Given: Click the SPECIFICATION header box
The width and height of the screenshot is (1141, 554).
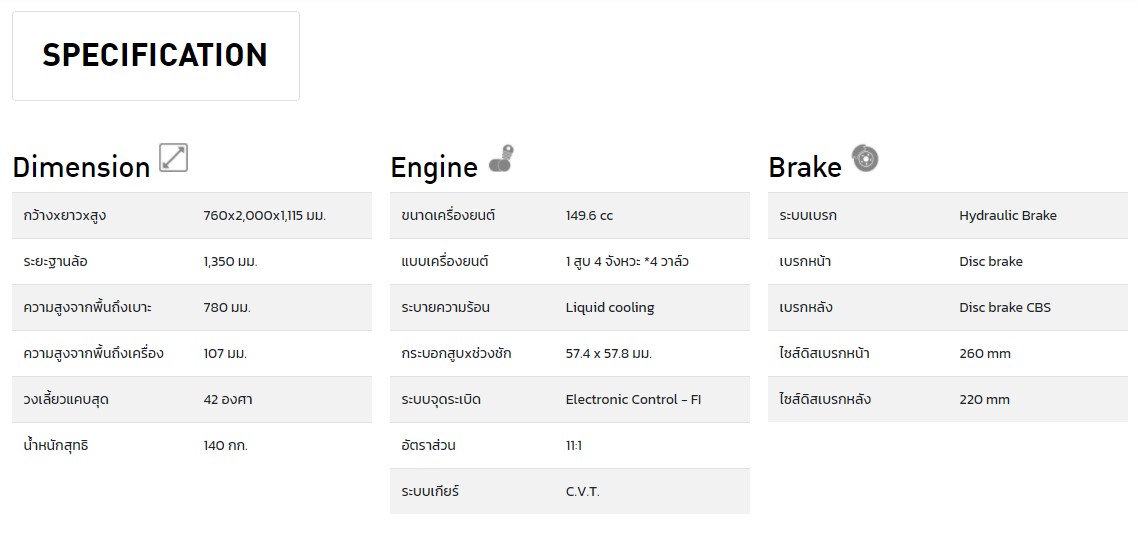Looking at the screenshot, I should point(155,56).
